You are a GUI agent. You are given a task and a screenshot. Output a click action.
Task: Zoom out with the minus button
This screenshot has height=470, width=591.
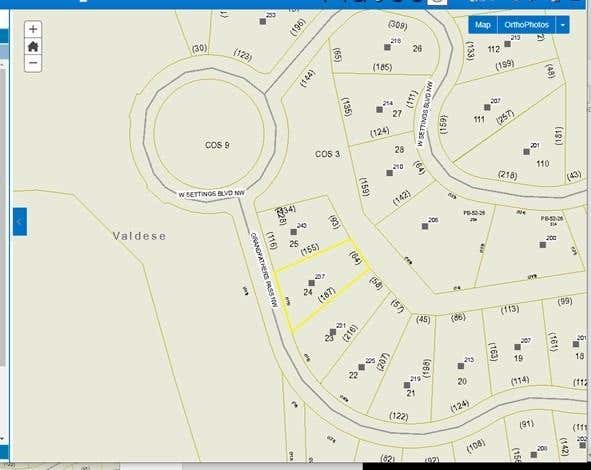(x=33, y=63)
